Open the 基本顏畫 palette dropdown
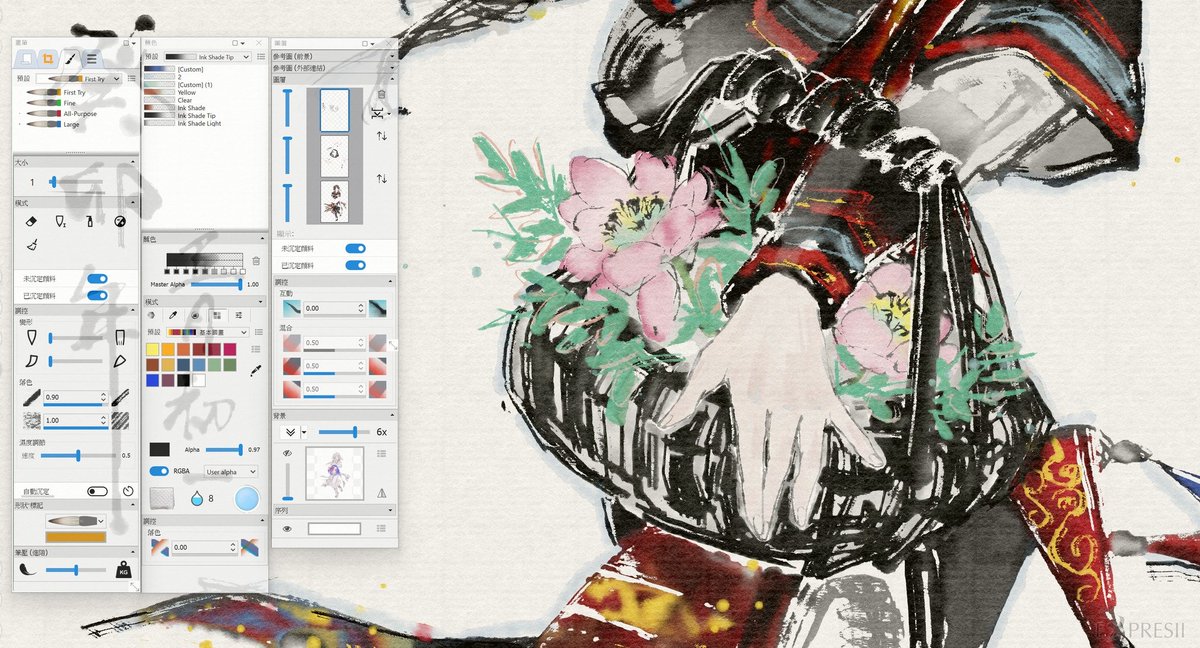Image resolution: width=1200 pixels, height=648 pixels. [207, 331]
